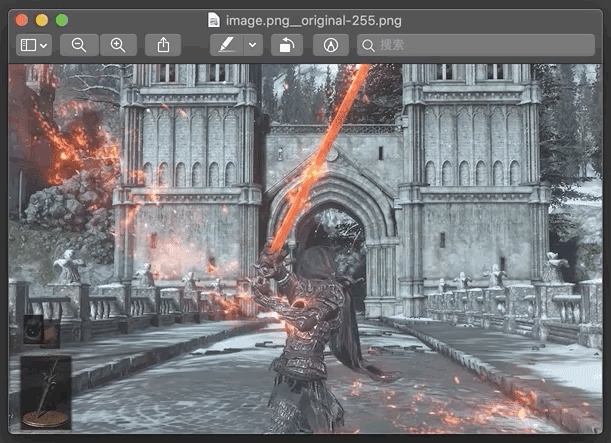Maximize the window with the green button
This screenshot has width=611, height=443.
(62, 20)
